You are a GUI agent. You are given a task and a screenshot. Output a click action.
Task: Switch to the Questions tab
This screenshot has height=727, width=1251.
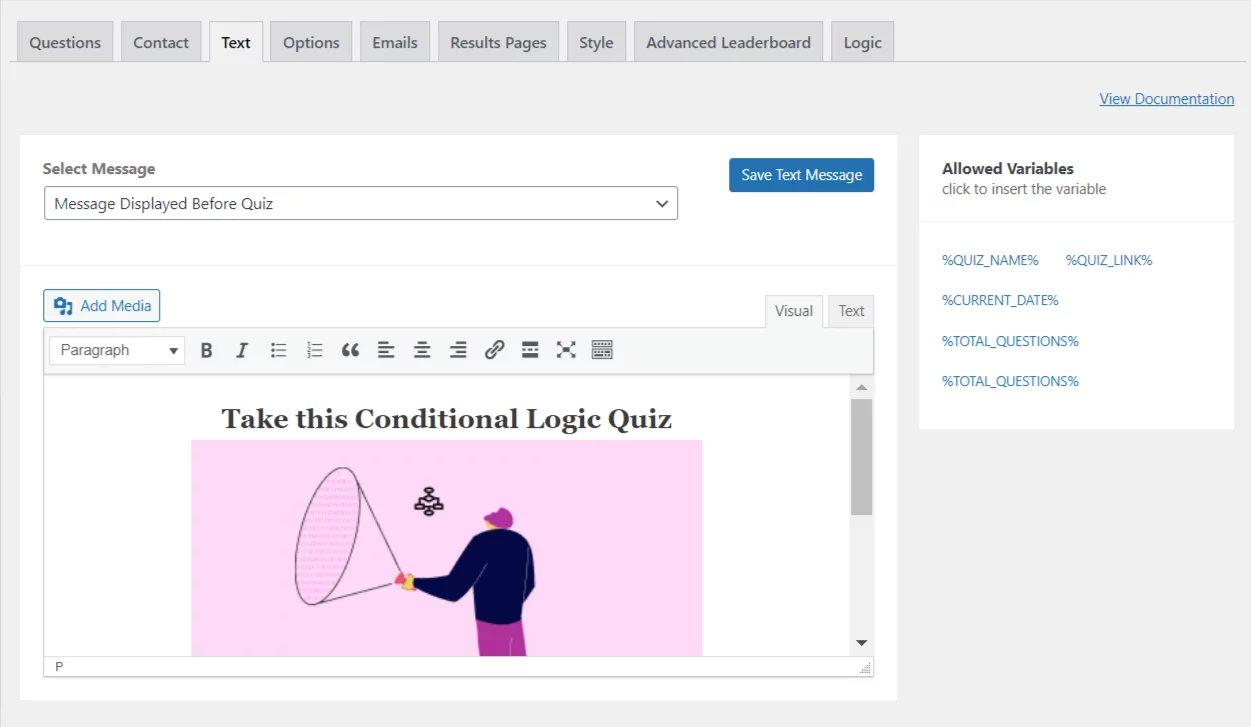click(x=65, y=42)
